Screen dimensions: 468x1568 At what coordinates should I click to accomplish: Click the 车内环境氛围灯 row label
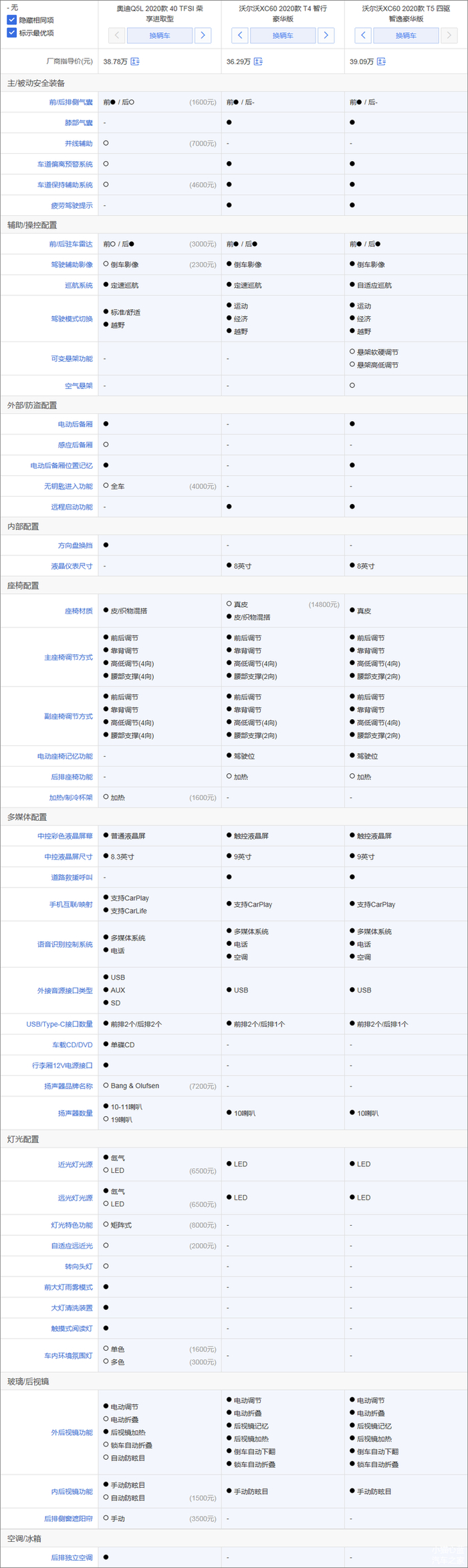pyautogui.click(x=68, y=1356)
